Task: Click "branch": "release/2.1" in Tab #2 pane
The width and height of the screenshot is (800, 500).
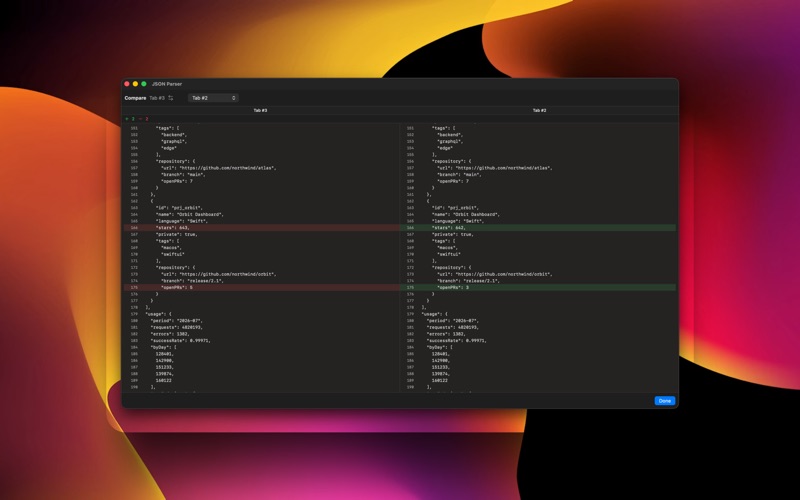Action: 468,281
